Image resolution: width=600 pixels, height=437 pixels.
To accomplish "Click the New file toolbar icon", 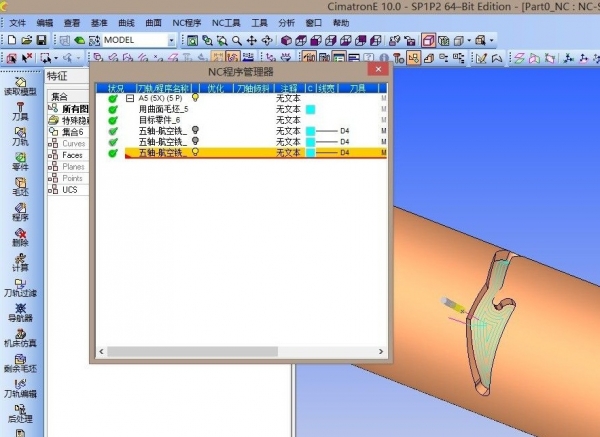I will click(x=12, y=40).
